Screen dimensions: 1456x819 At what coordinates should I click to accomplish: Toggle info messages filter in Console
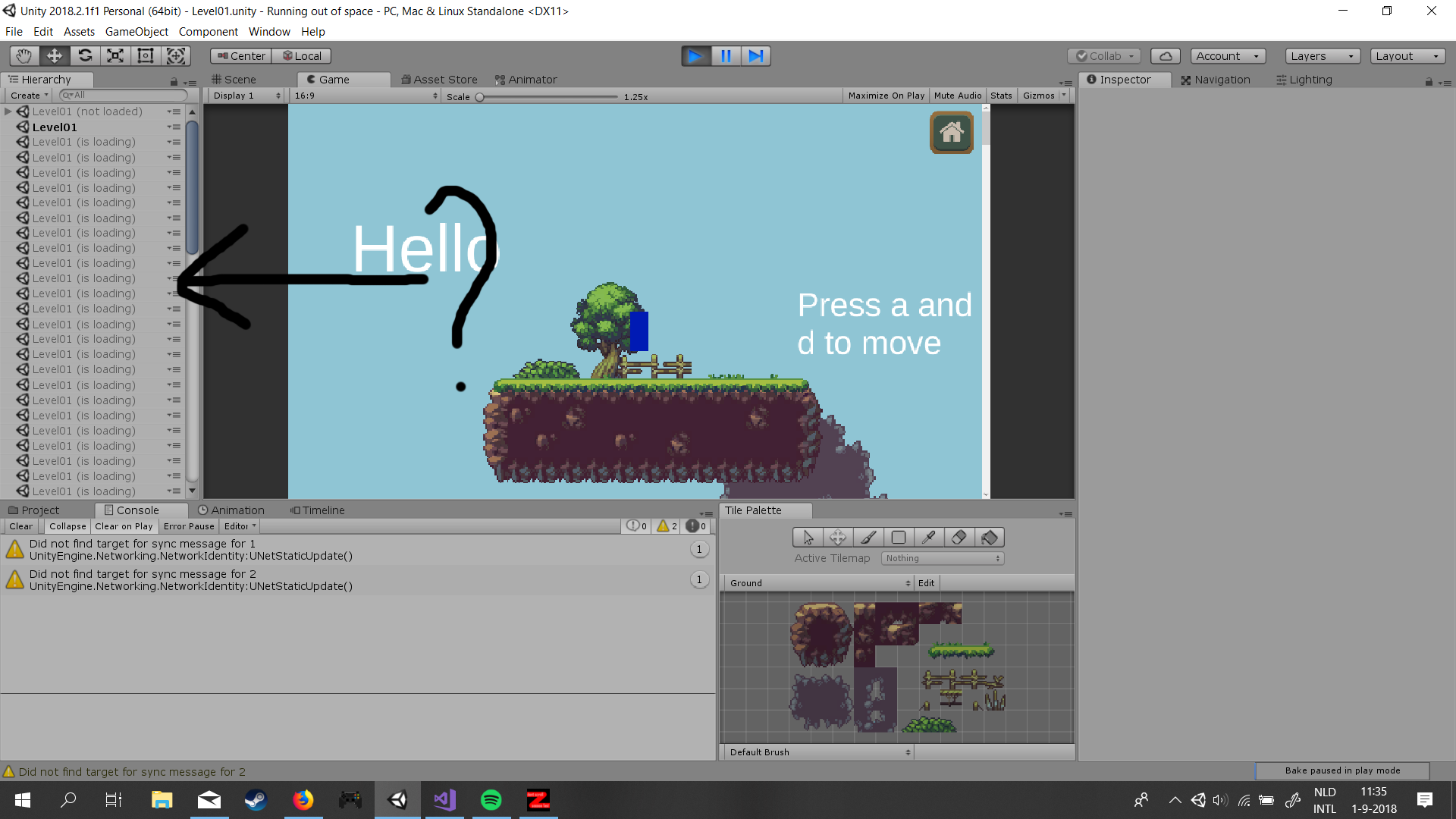[636, 526]
